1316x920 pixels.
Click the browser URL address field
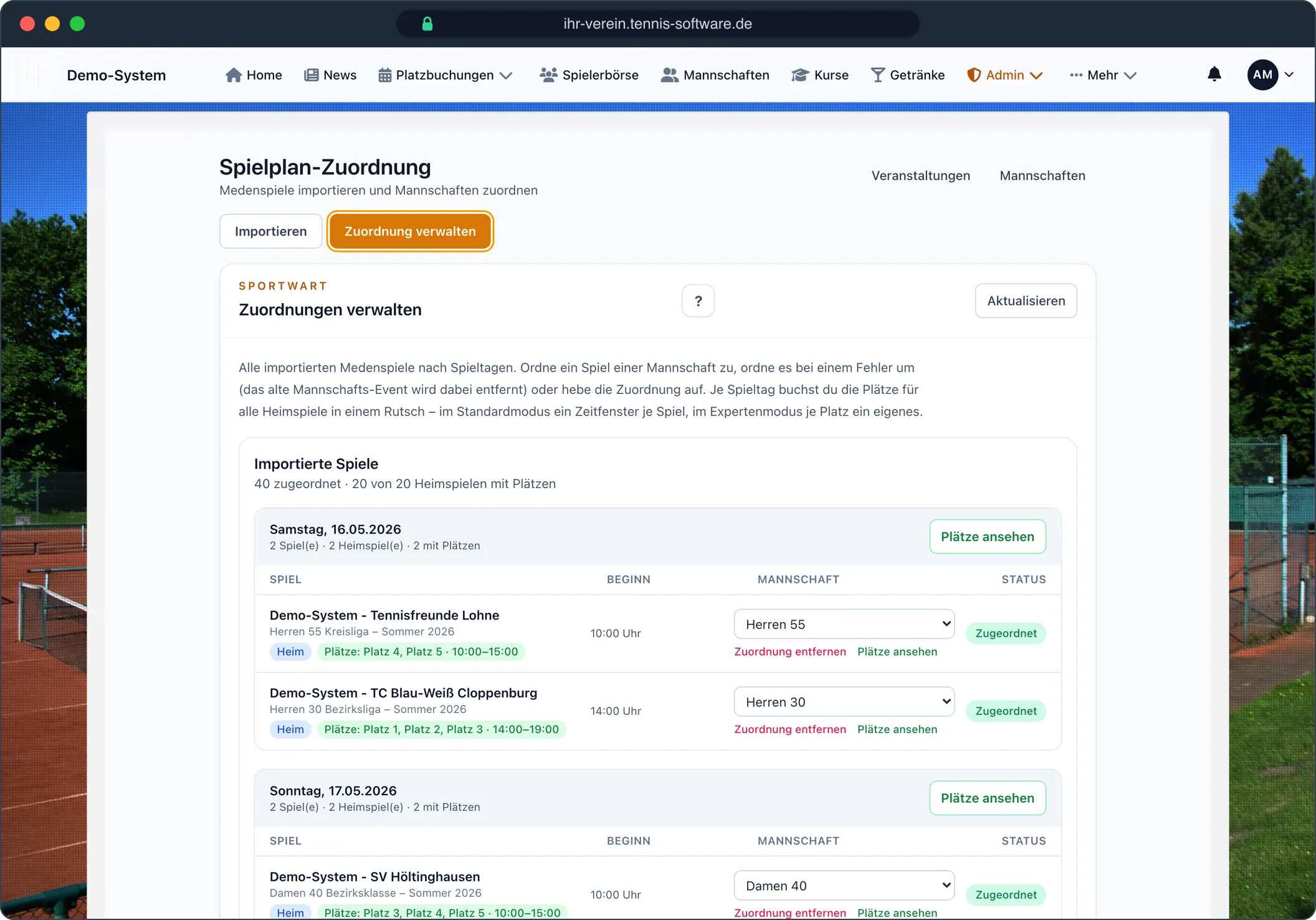coord(658,24)
